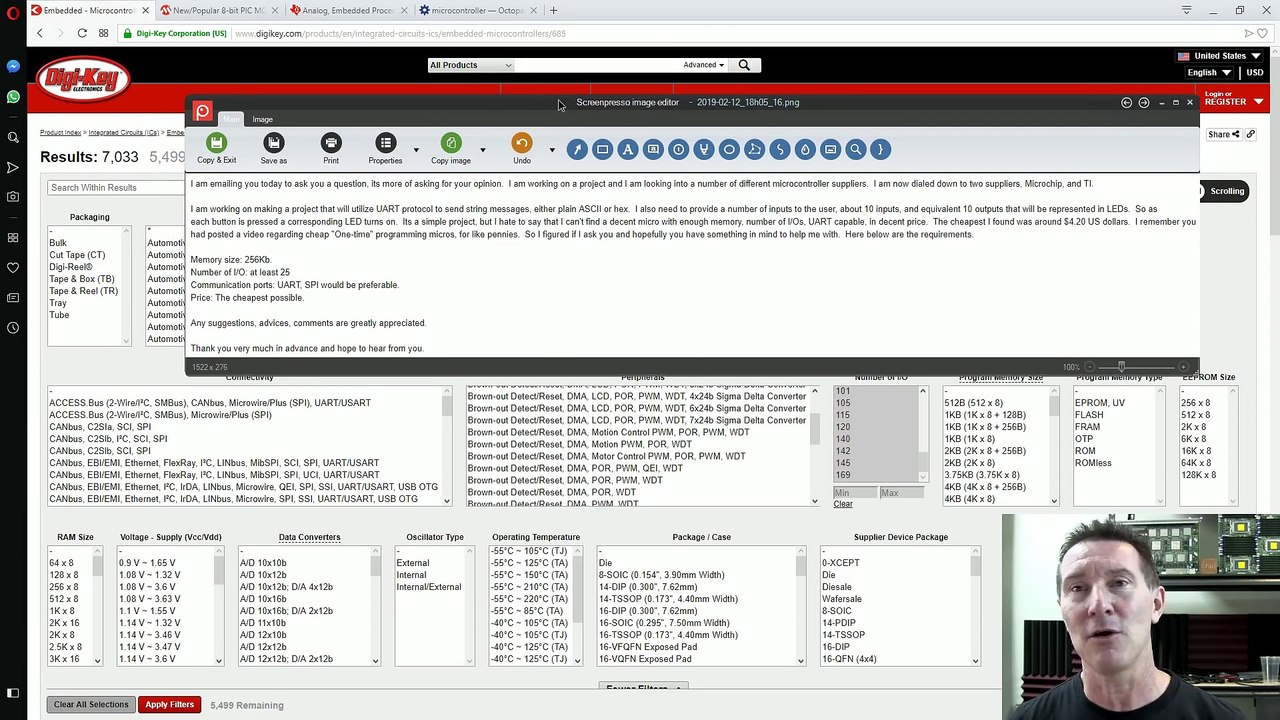Select '8-SOIC' in Supplier Device Package list
The width and height of the screenshot is (1280, 720).
[x=837, y=611]
